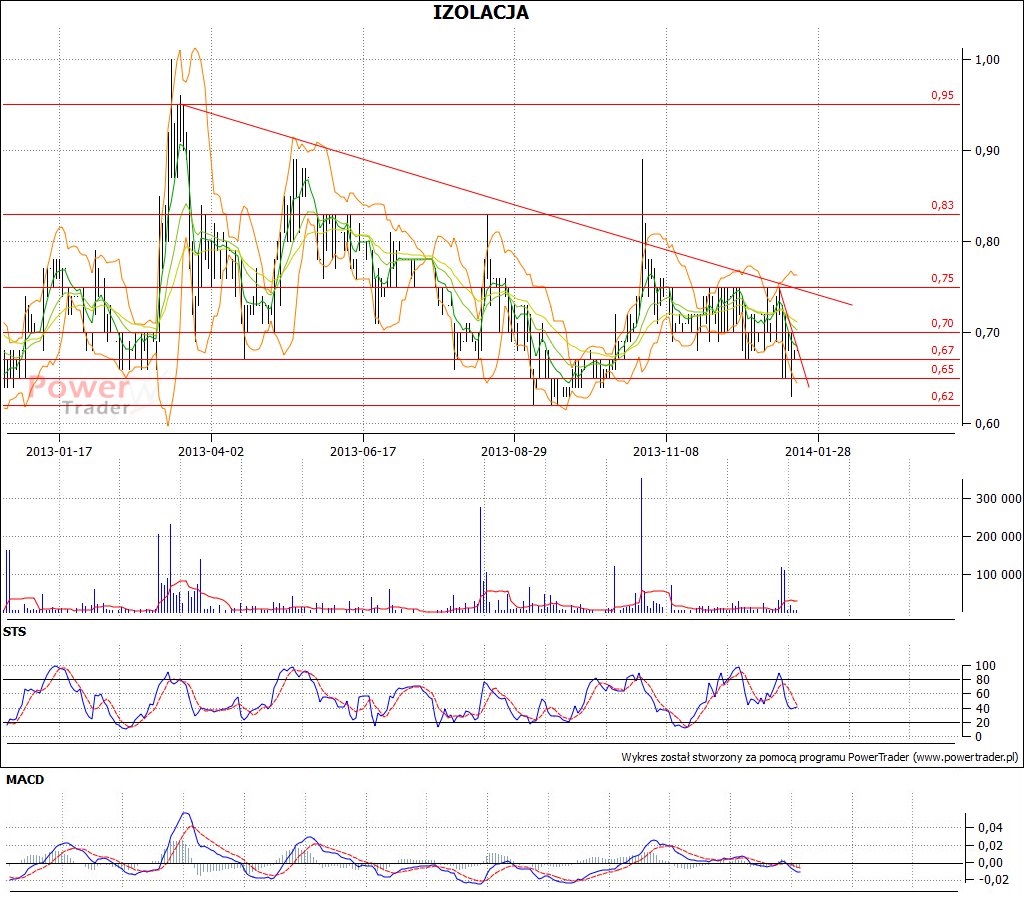Click the 0,90 price axis value
The width and height of the screenshot is (1024, 906).
tap(987, 151)
